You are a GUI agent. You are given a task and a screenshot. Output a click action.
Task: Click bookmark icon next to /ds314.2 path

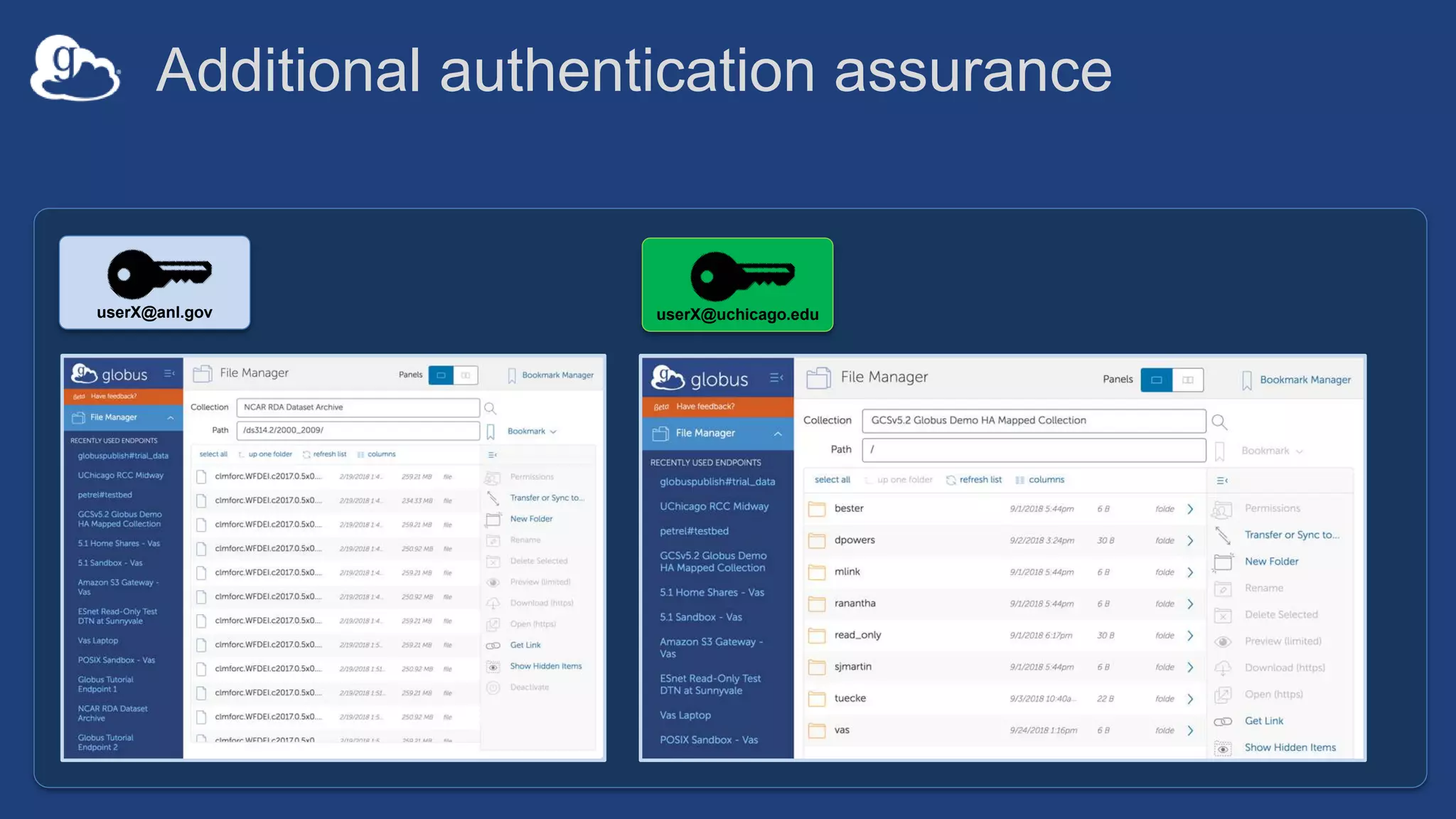pos(491,432)
